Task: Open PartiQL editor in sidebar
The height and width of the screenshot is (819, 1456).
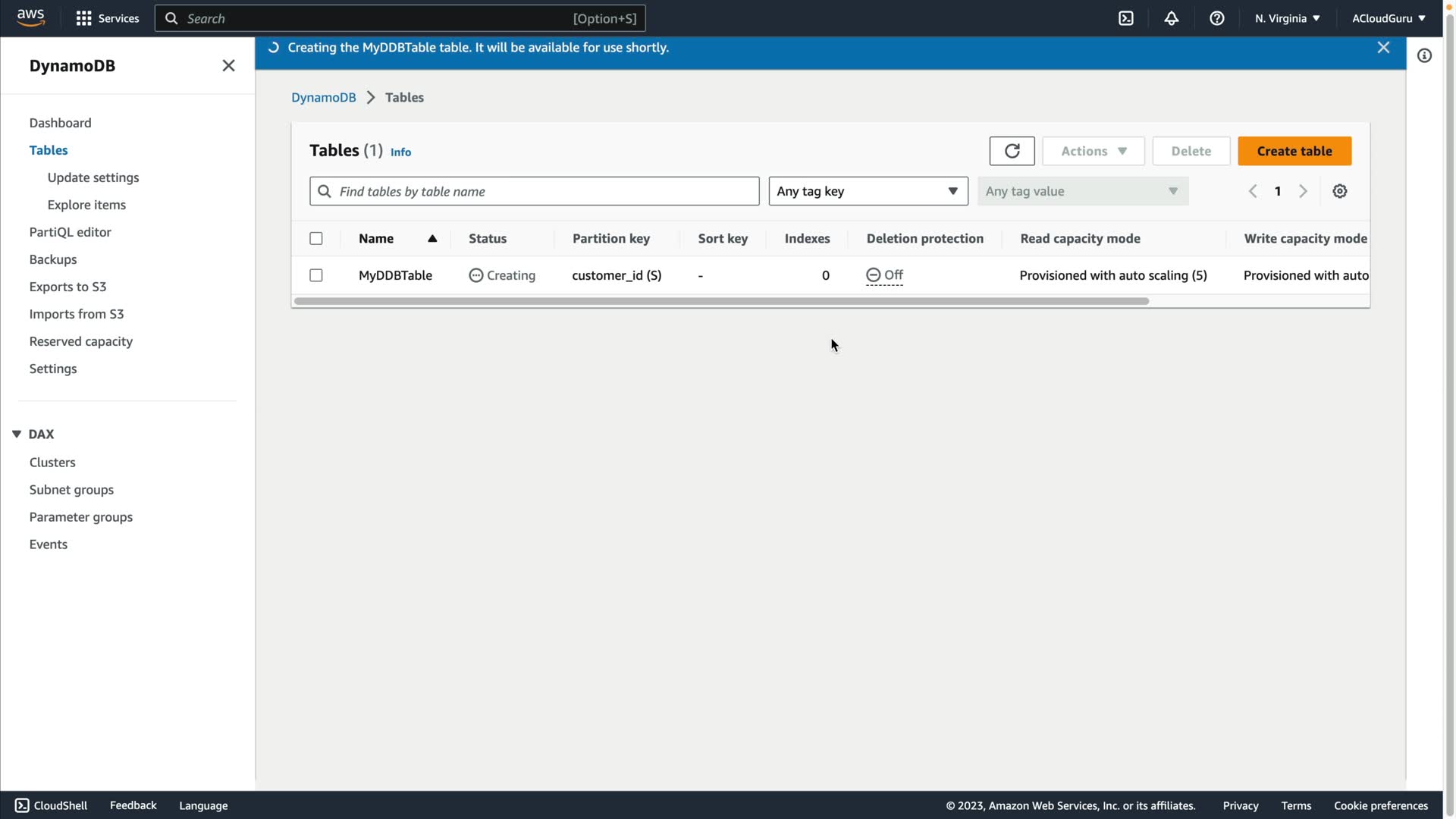Action: point(70,232)
